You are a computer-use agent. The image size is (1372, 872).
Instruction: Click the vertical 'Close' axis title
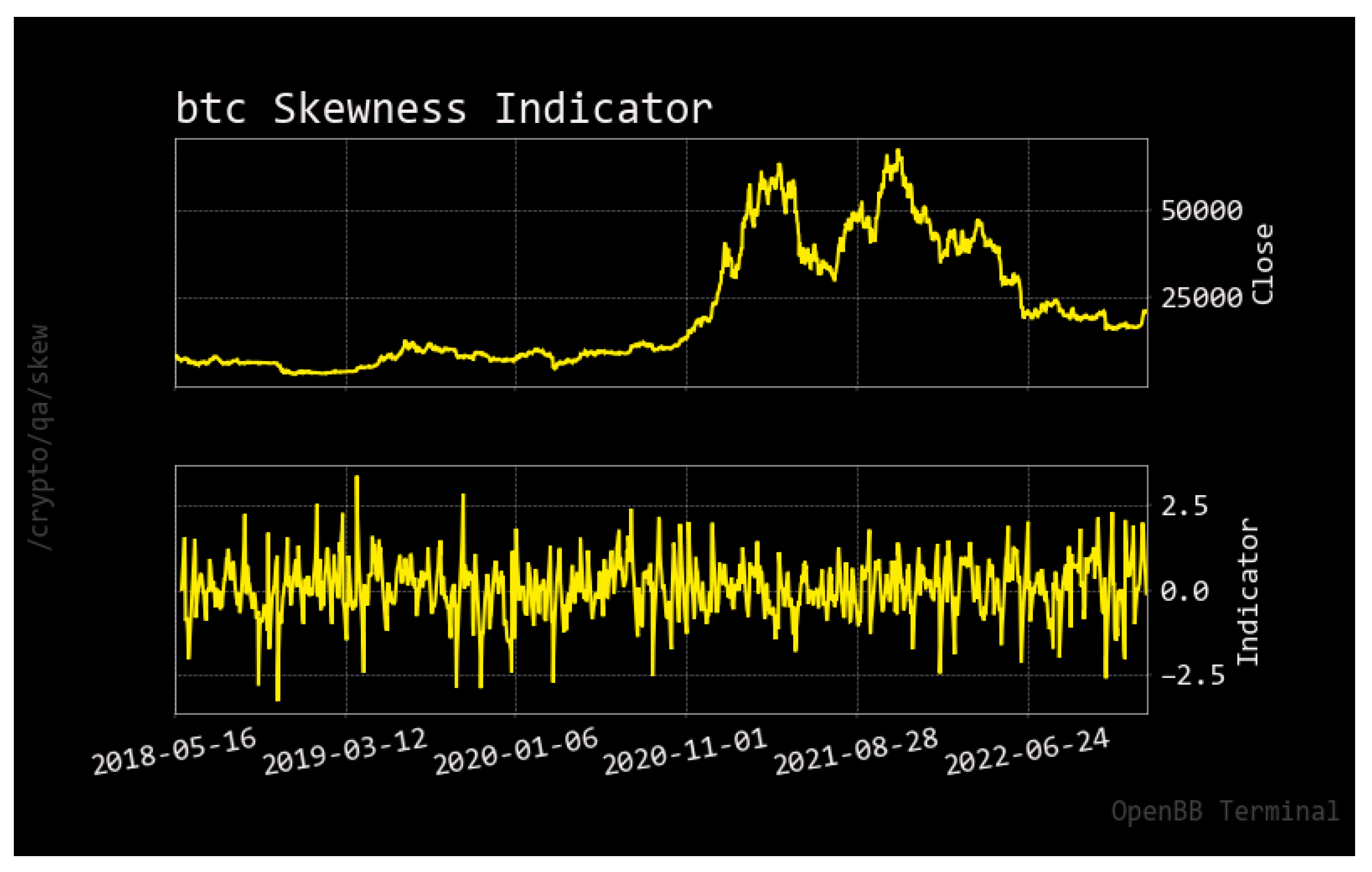1262,264
